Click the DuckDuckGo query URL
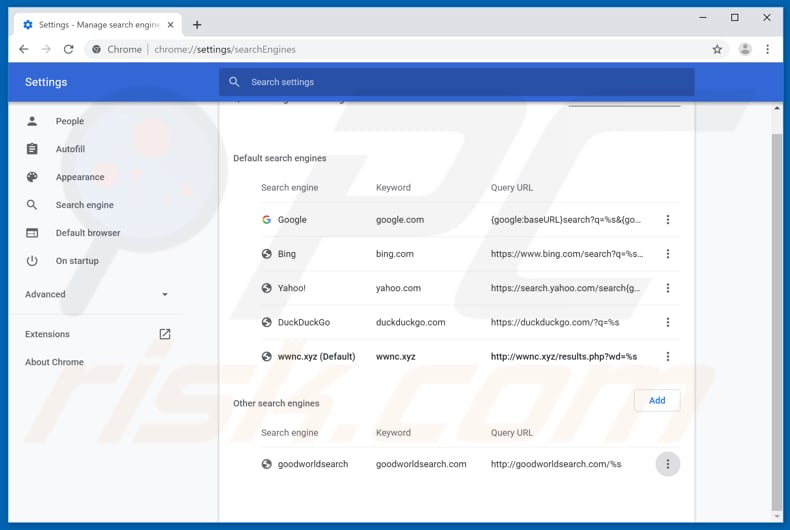The width and height of the screenshot is (790, 530). click(x=555, y=322)
